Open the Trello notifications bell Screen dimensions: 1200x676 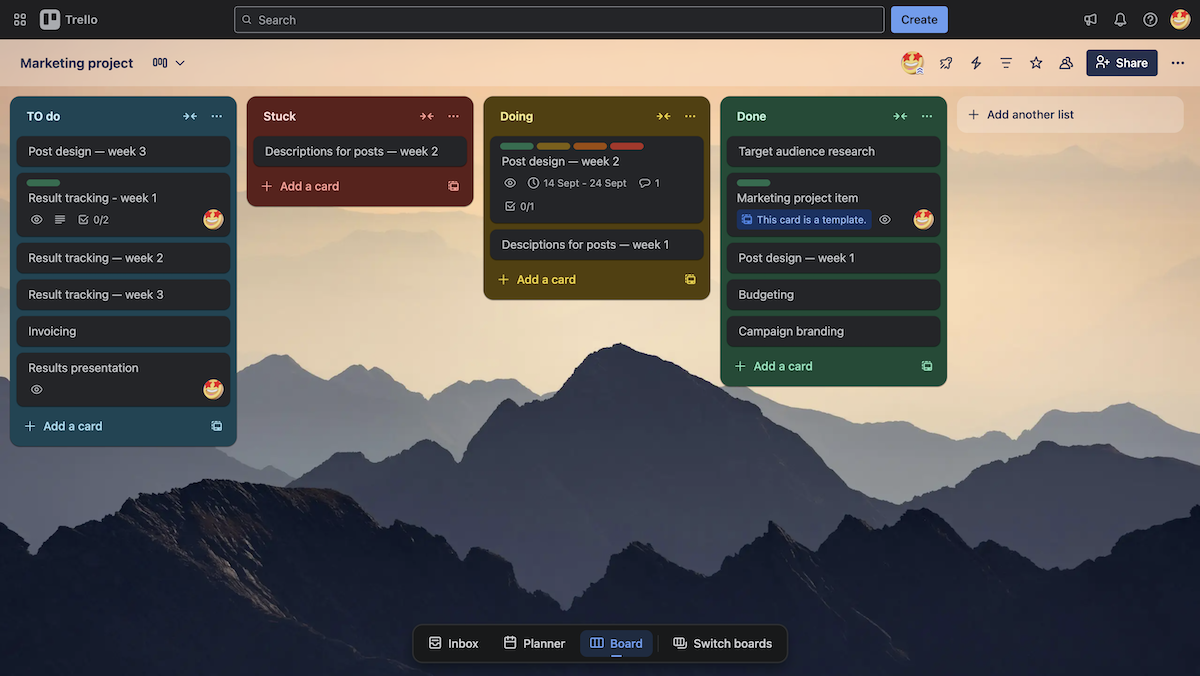tap(1120, 19)
